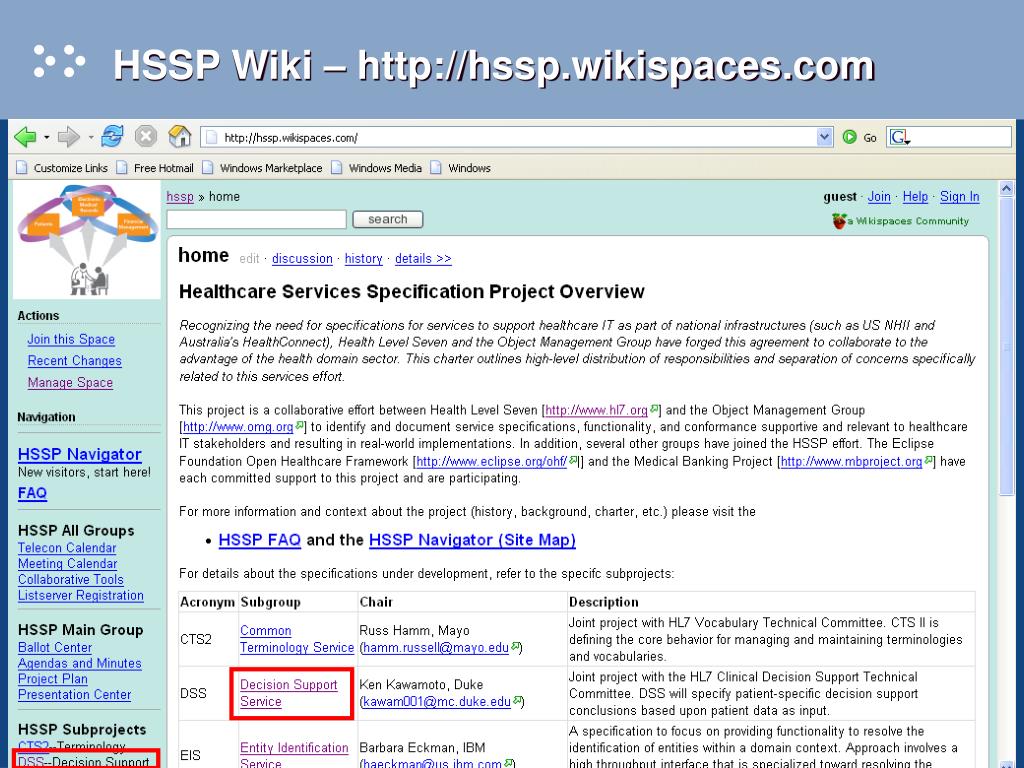Click the Join link in the header
The image size is (1024, 768).
[x=879, y=197]
